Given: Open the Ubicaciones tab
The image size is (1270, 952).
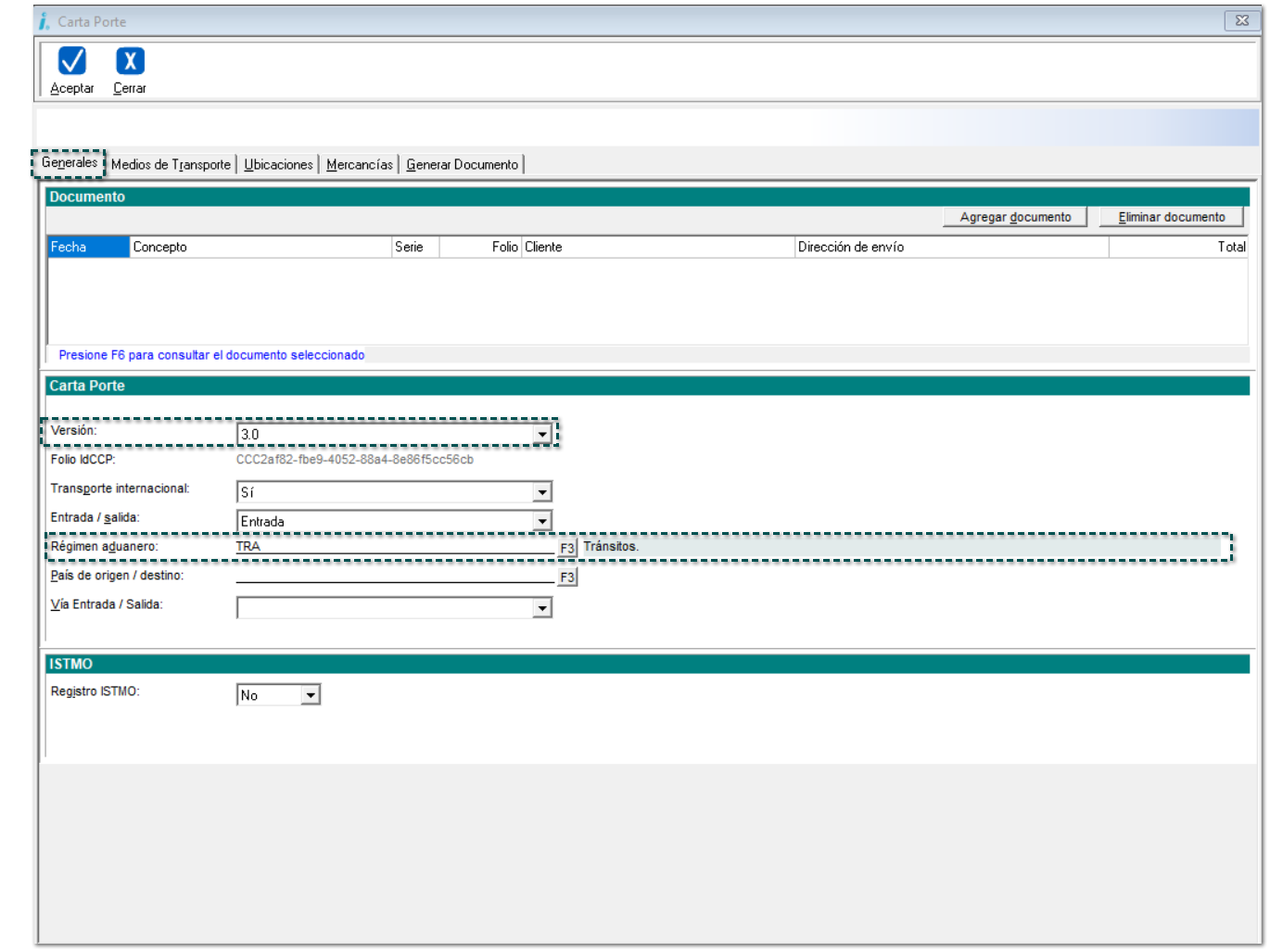Looking at the screenshot, I should [x=278, y=165].
